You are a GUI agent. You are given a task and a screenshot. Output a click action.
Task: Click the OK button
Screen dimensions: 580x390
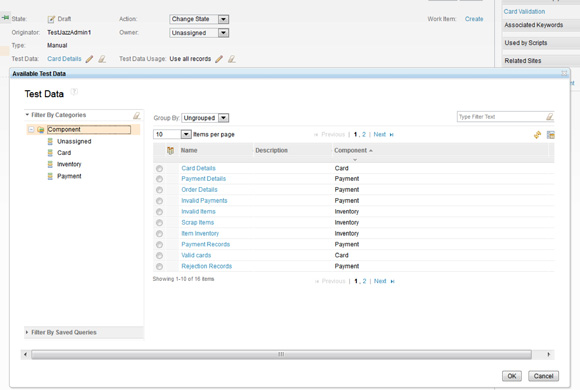(512, 376)
